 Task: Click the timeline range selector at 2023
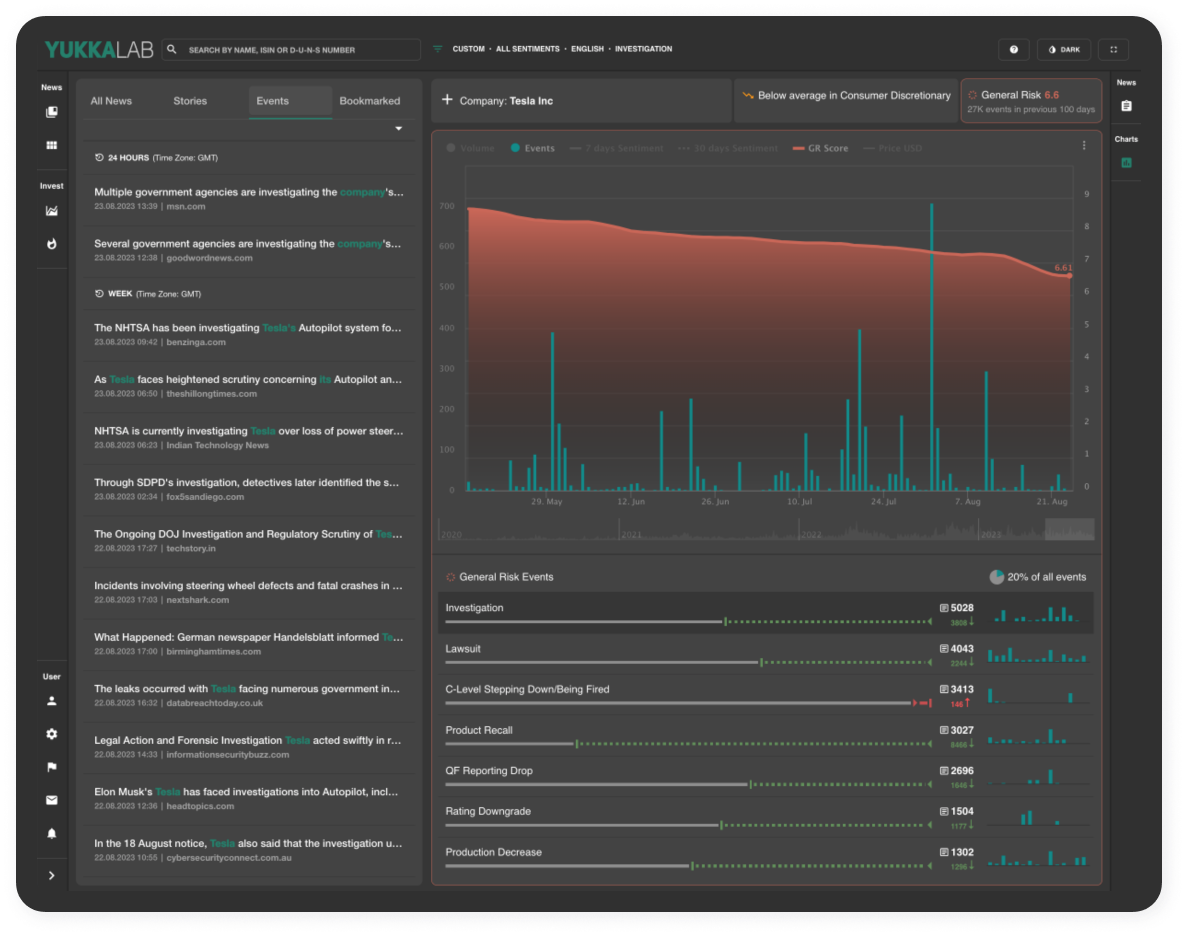coord(1069,530)
